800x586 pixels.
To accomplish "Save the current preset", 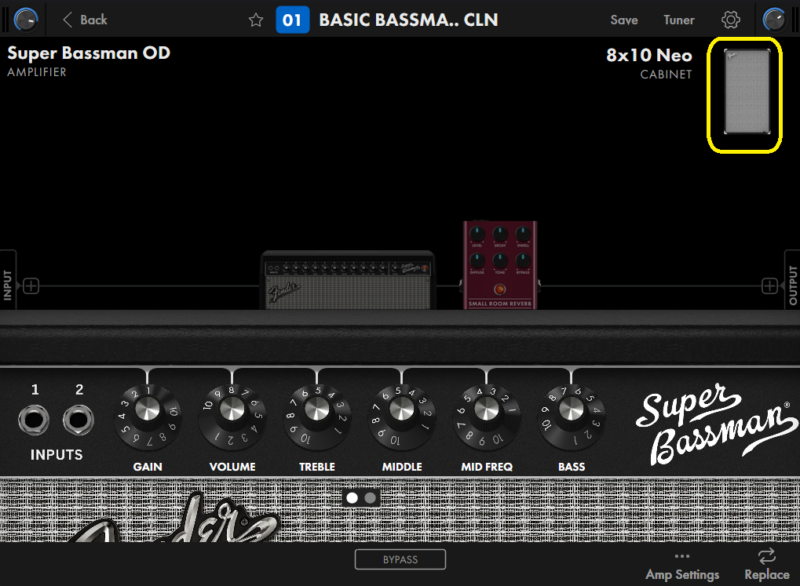I will click(x=624, y=20).
